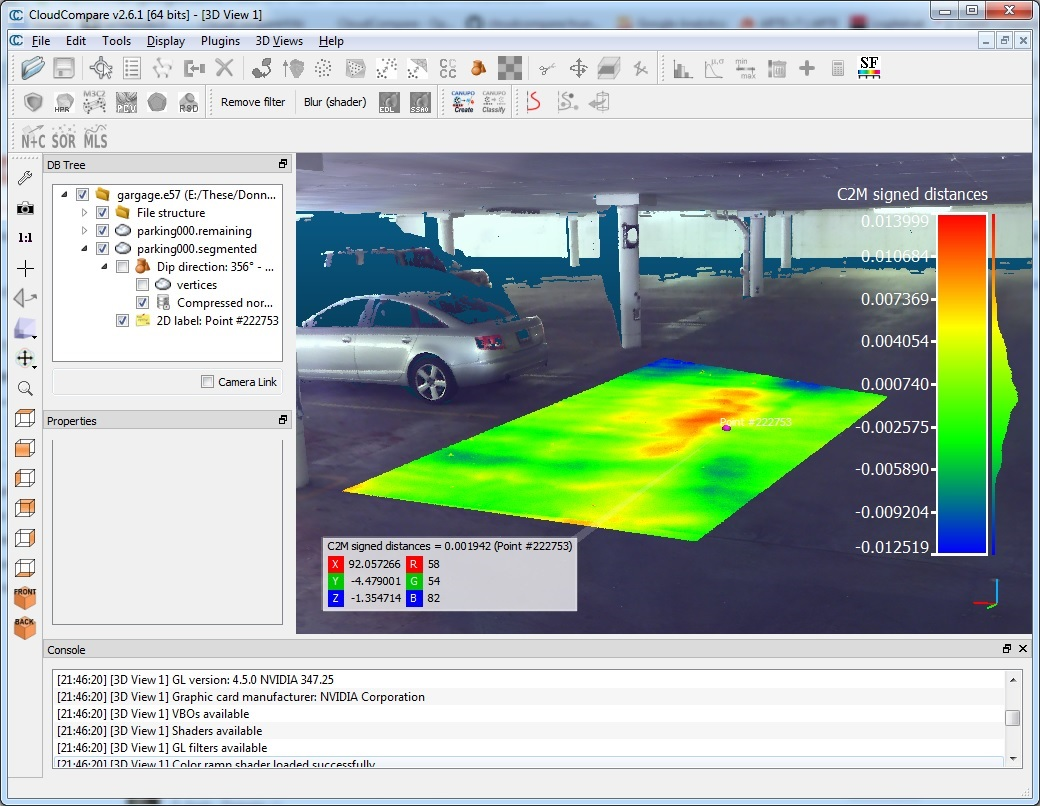Collapse the parking000.segmented tree node

pyautogui.click(x=85, y=249)
